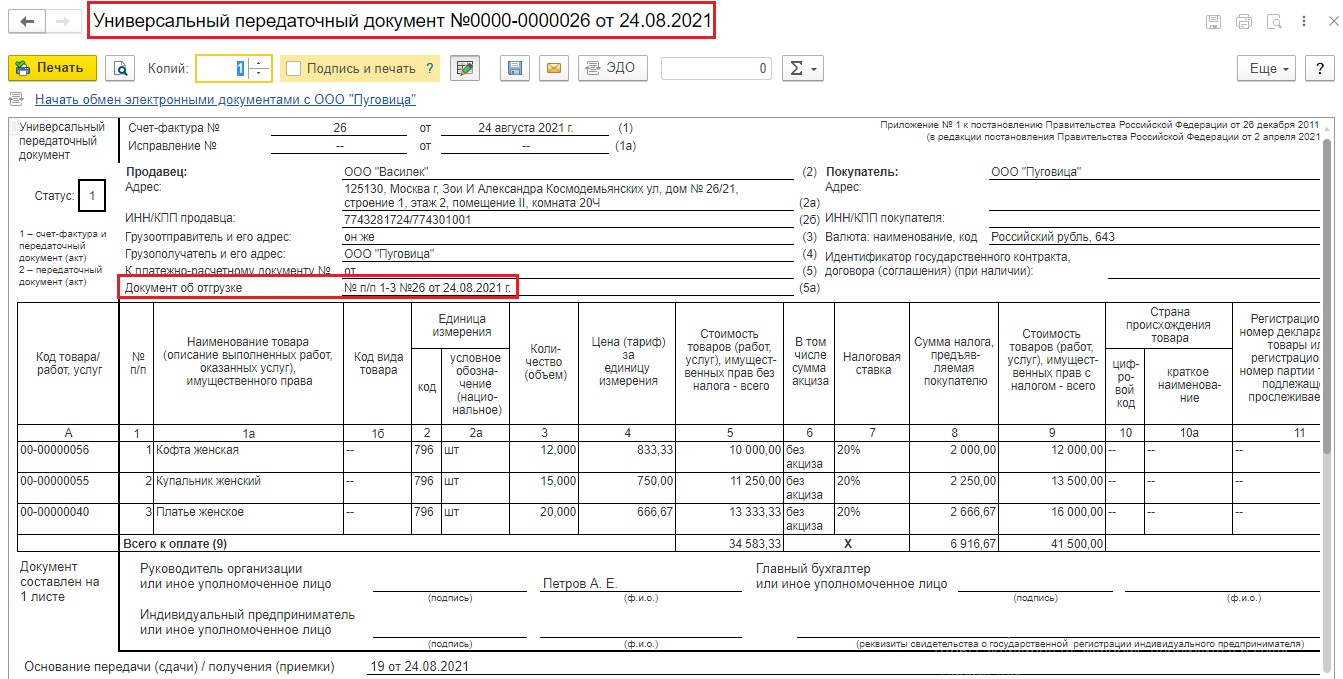Enable the Подпись и печать checkbox
1343x679 pixels.
(x=293, y=68)
